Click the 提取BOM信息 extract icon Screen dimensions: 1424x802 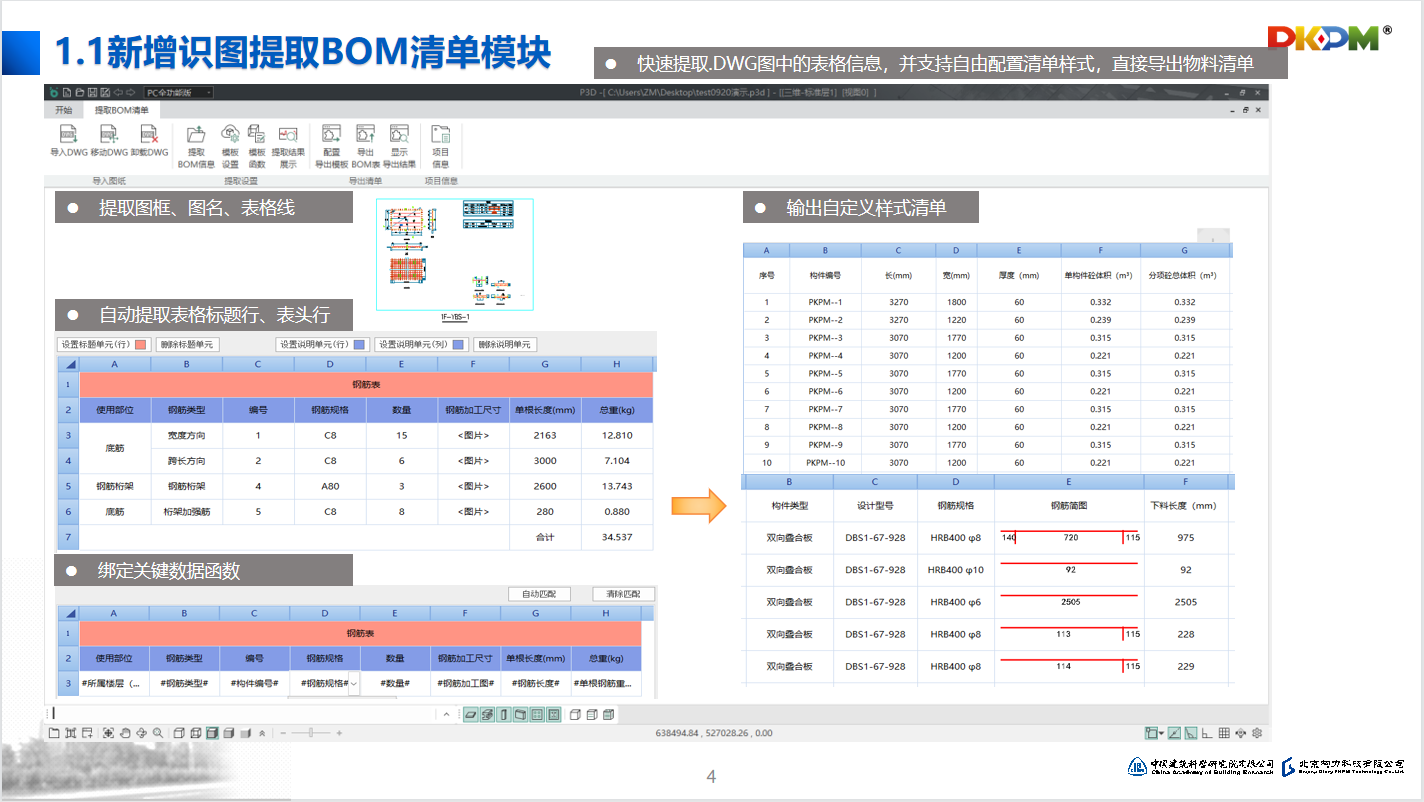(x=196, y=135)
